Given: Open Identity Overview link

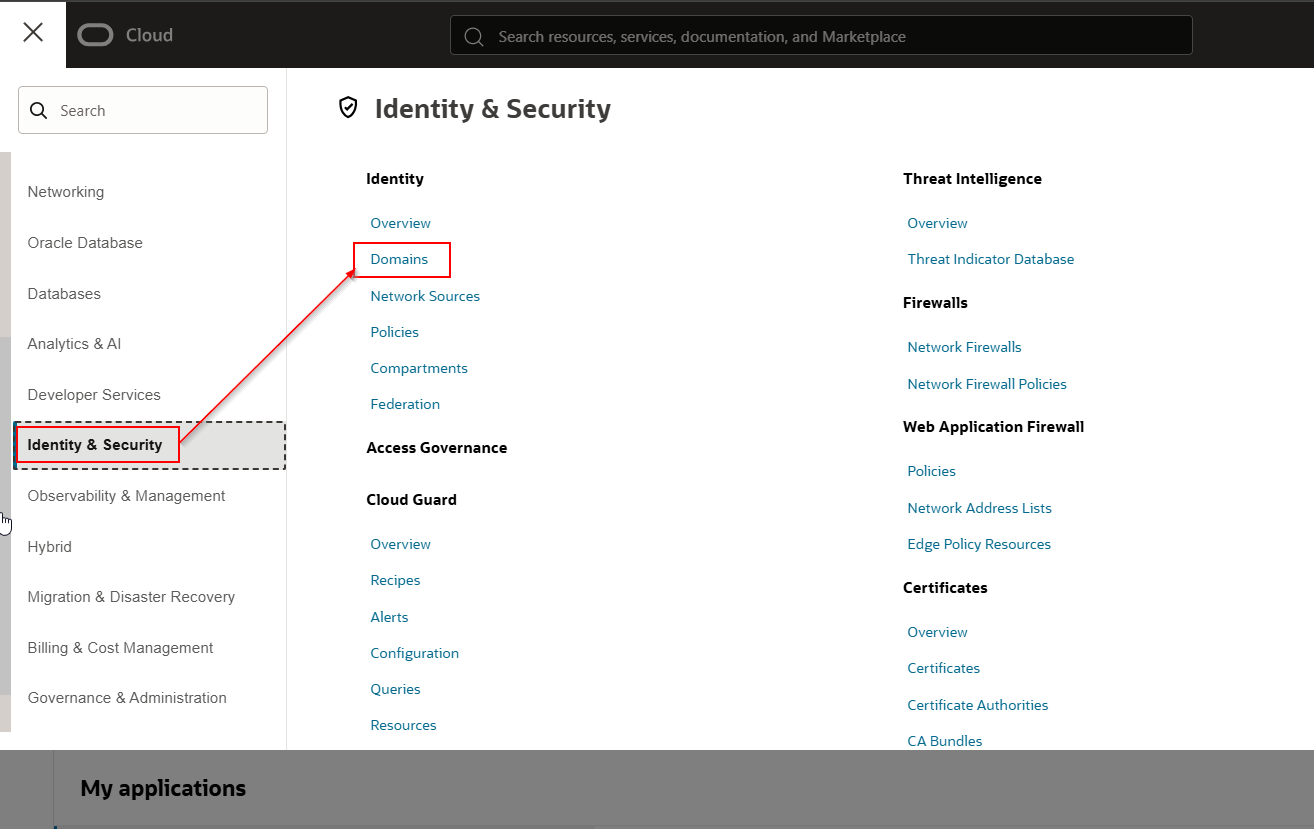Looking at the screenshot, I should pos(400,223).
